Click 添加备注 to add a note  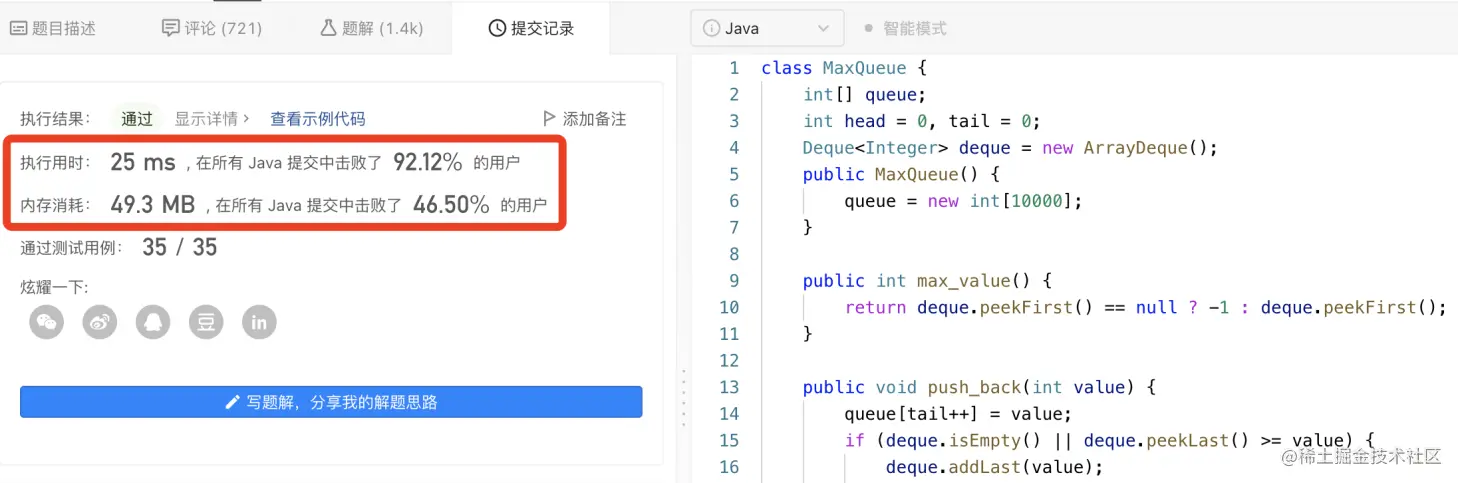pyautogui.click(x=584, y=119)
